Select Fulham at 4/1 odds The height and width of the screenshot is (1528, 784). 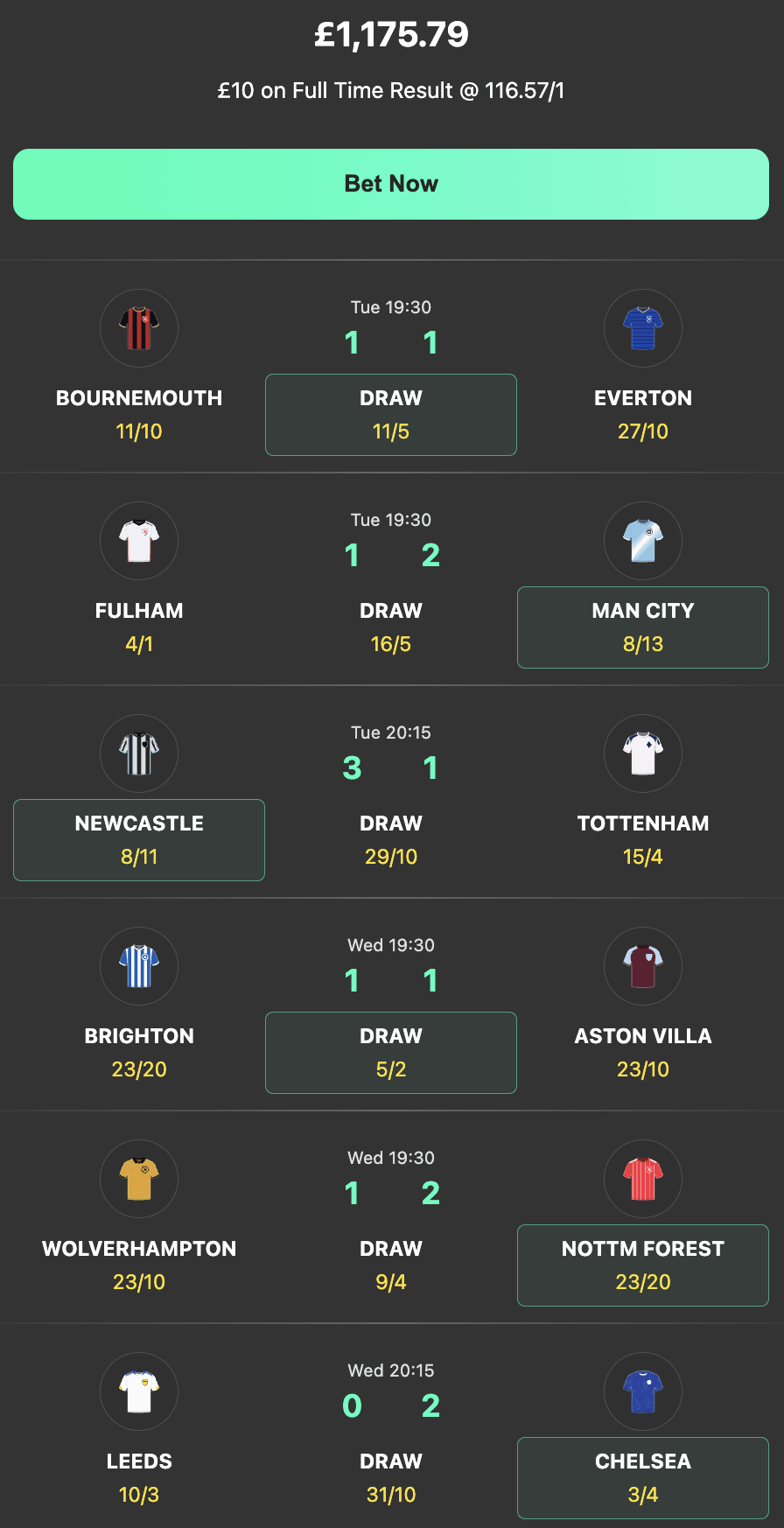click(x=139, y=627)
